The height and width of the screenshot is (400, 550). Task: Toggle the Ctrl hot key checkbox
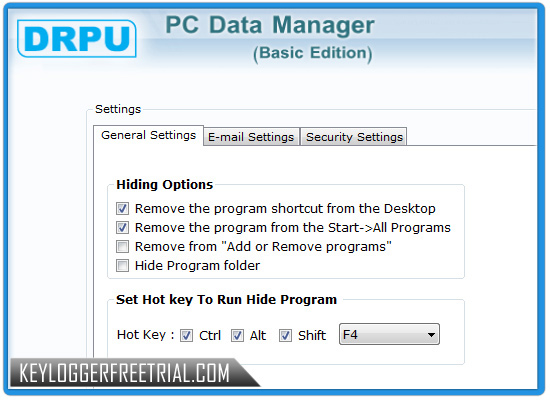pos(186,335)
